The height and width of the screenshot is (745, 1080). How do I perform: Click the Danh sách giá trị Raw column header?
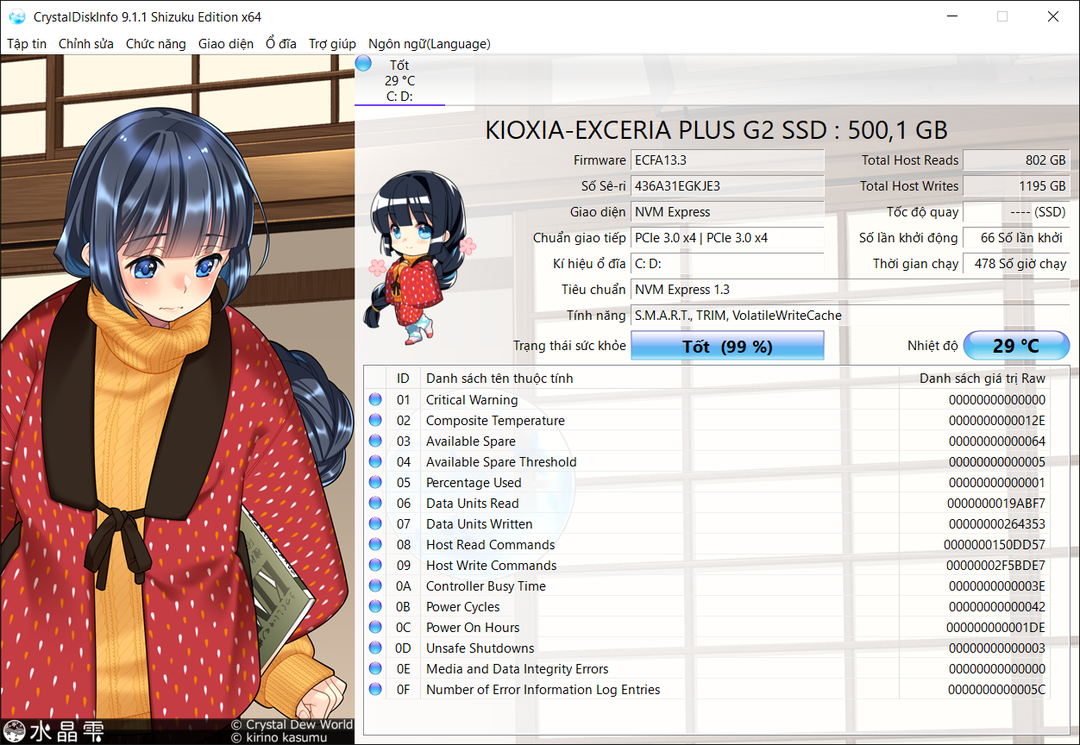(x=982, y=378)
